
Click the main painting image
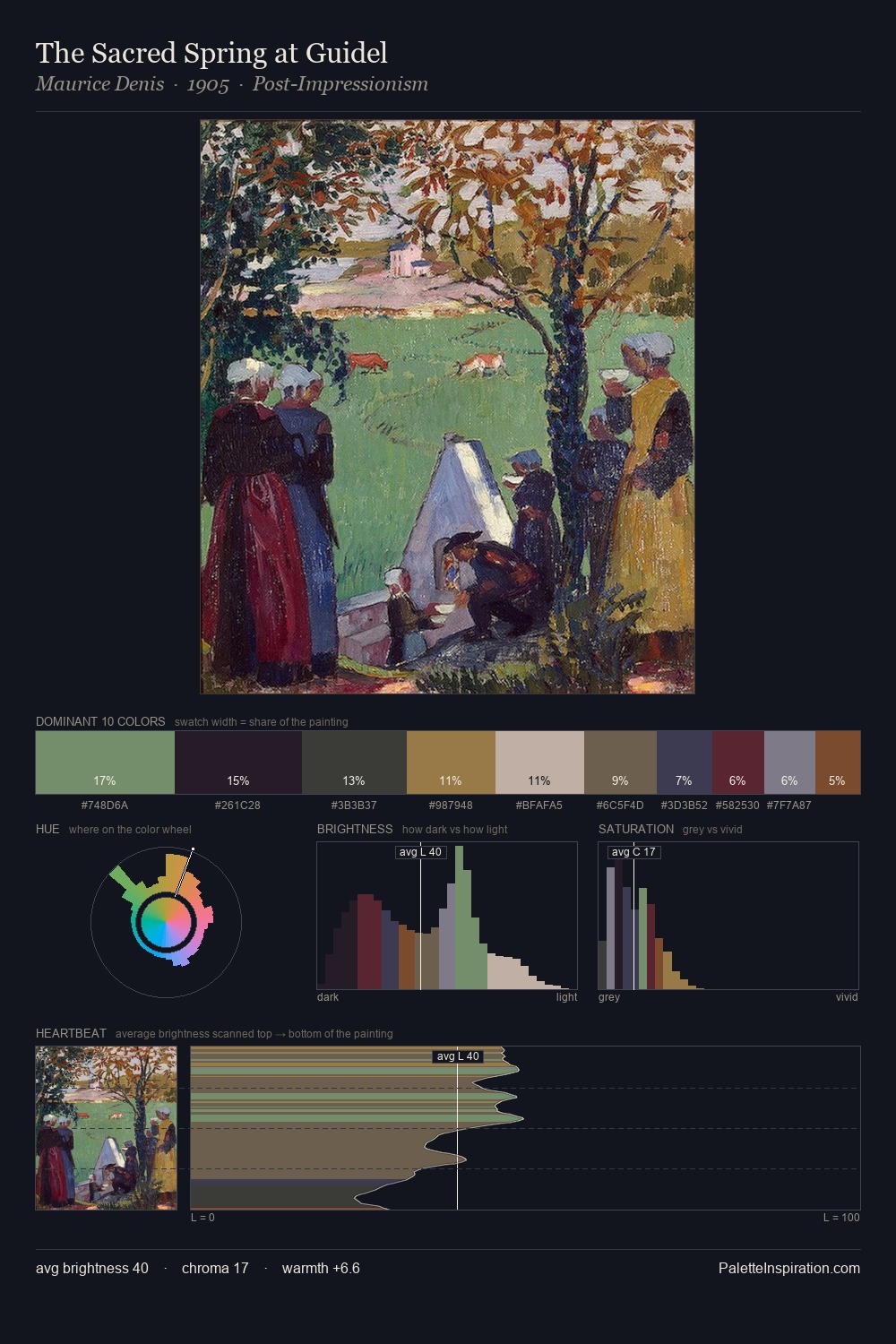pyautogui.click(x=447, y=407)
